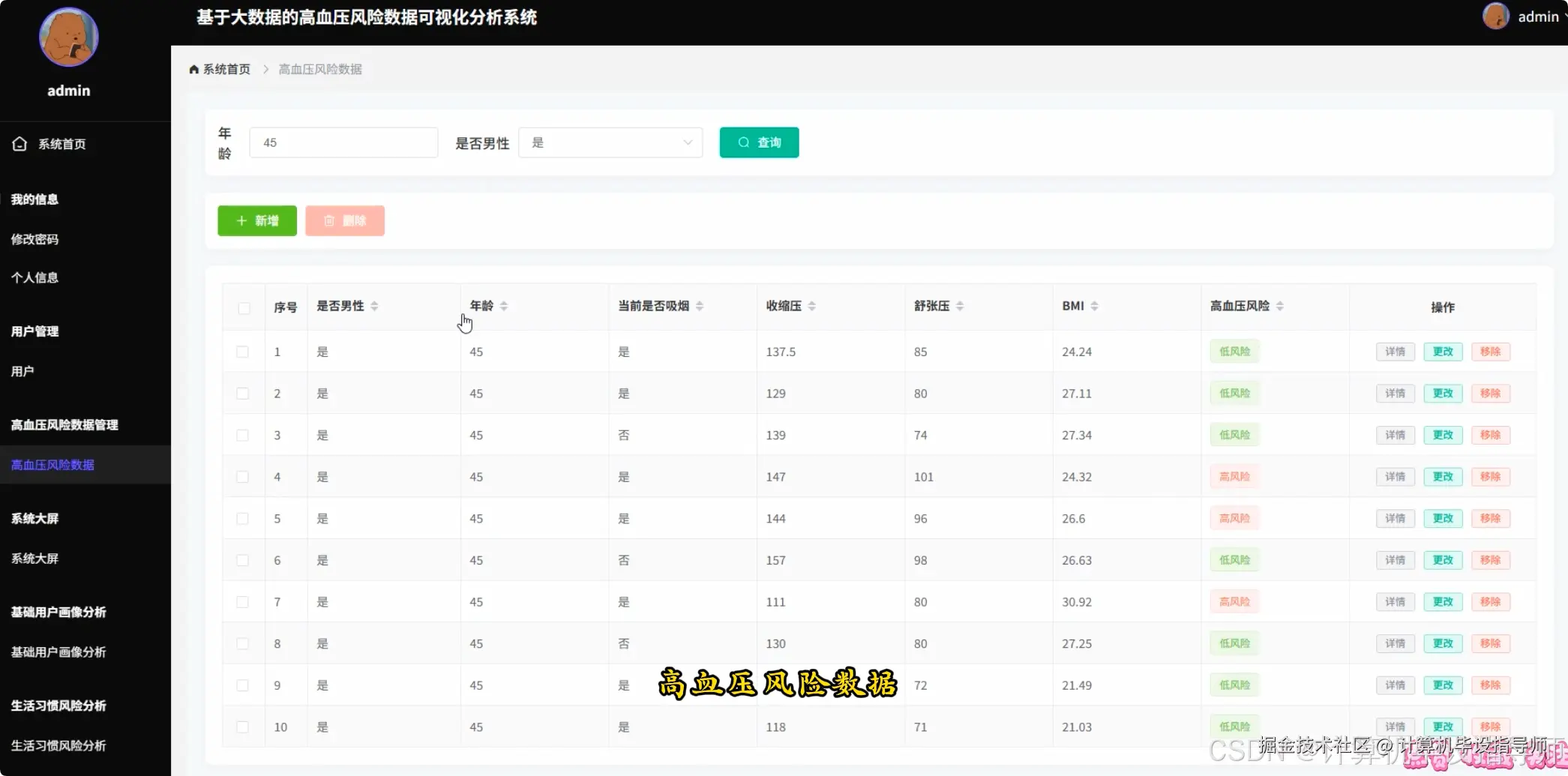Open 基础用户画像分析 from the sidebar
The image size is (1568, 776).
[57, 652]
